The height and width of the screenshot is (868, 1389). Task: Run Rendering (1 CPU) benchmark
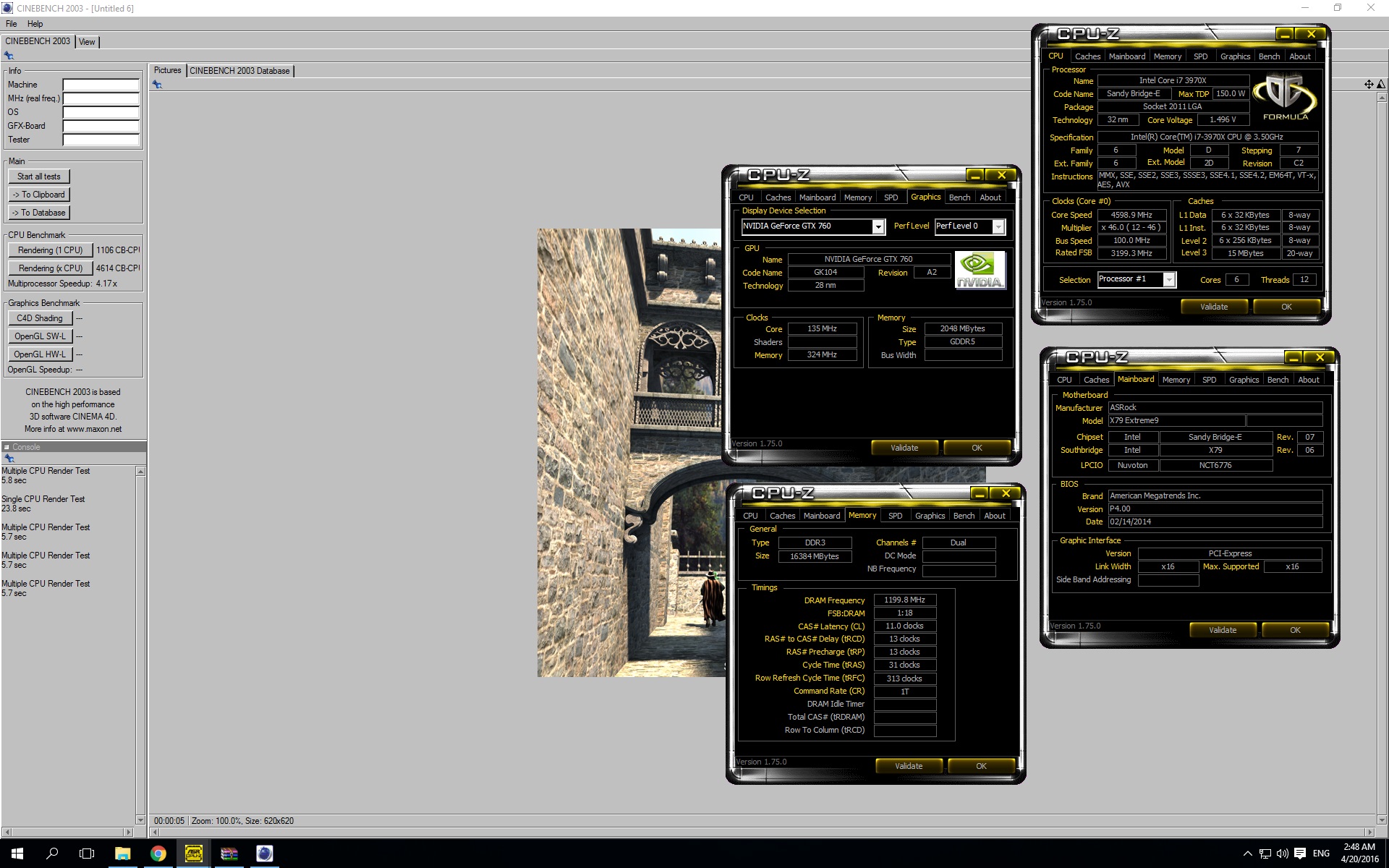pyautogui.click(x=51, y=250)
